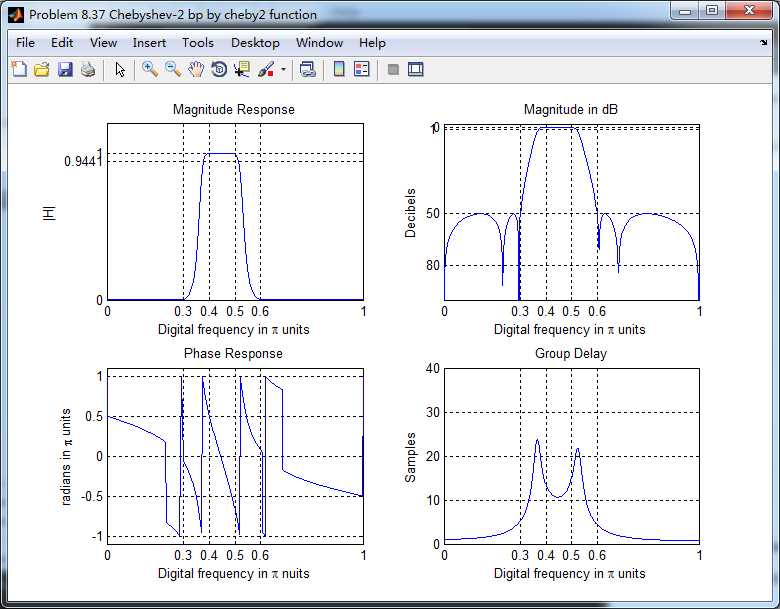This screenshot has height=609, width=780.
Task: Click the Decibels y-axis label
Action: coord(410,212)
